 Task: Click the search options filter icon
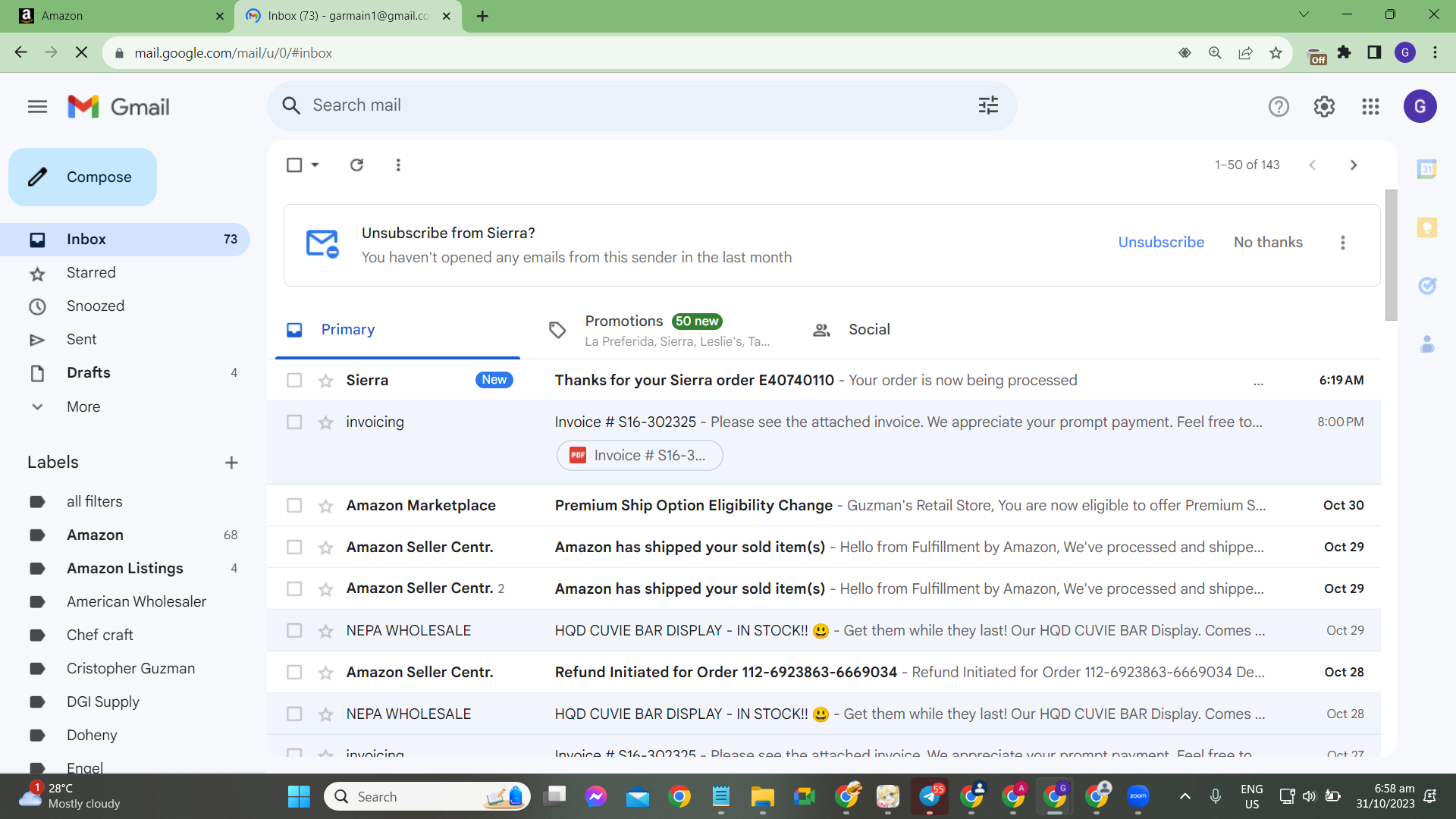[x=988, y=105]
